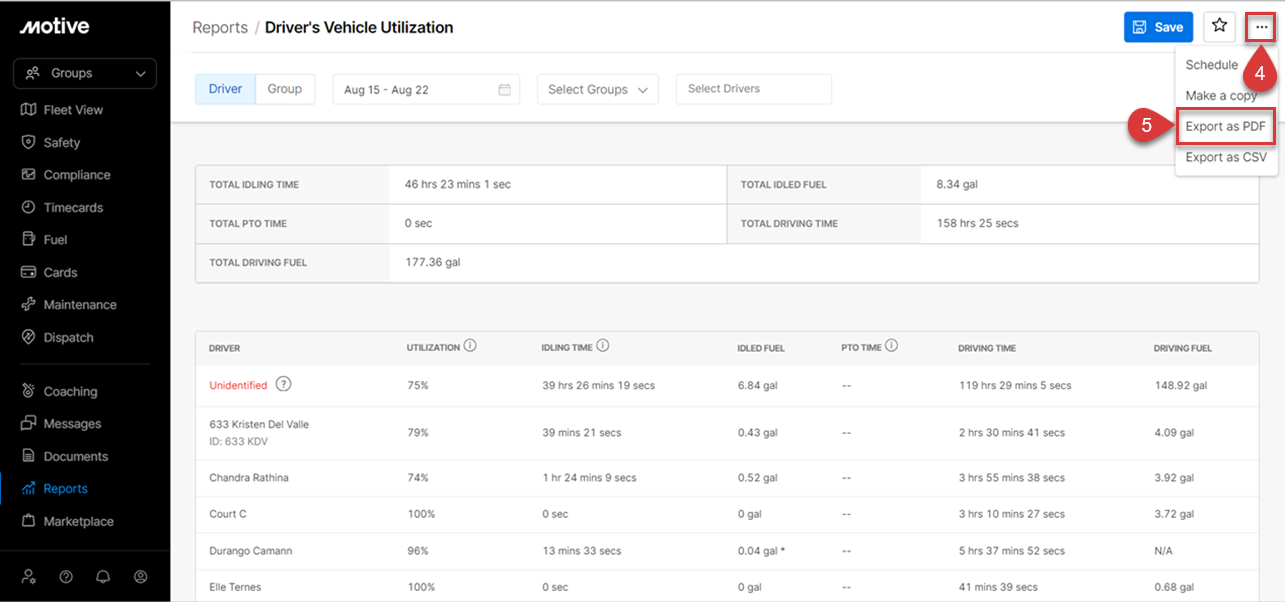
Task: Open the profile account icon
Action: [141, 576]
